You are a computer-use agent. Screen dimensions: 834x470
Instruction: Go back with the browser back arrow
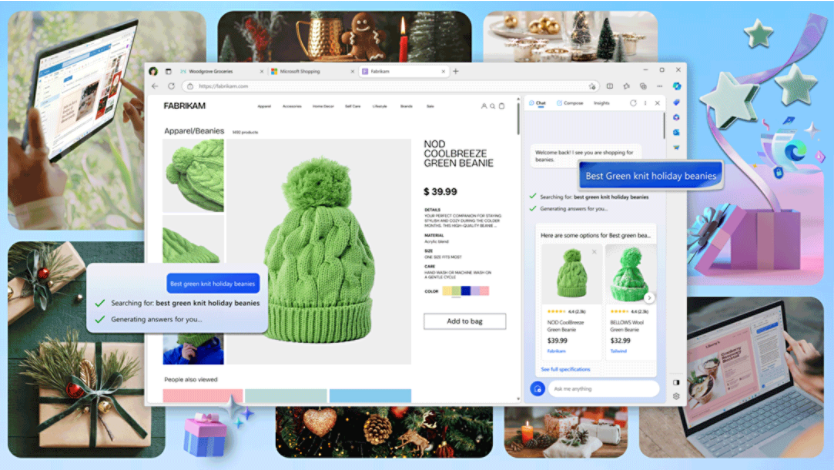click(x=155, y=86)
